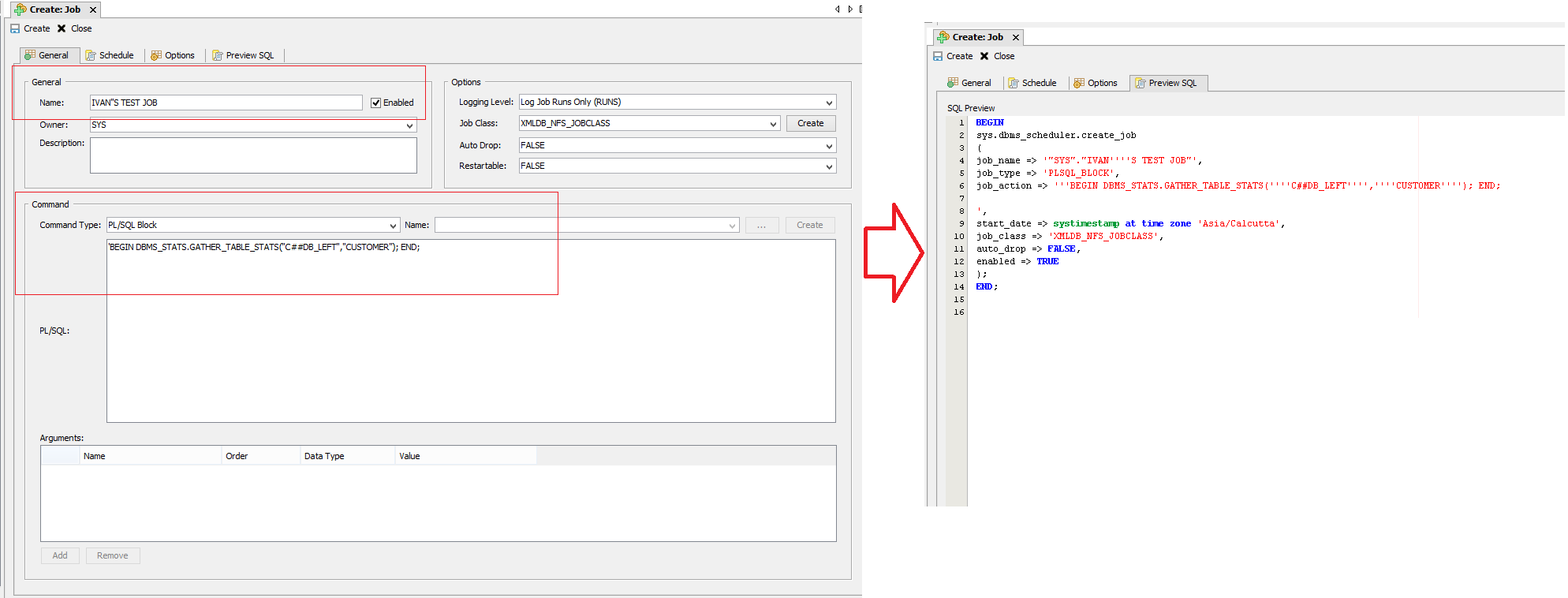
Task: Switch to Options tab in right window
Action: click(1096, 83)
